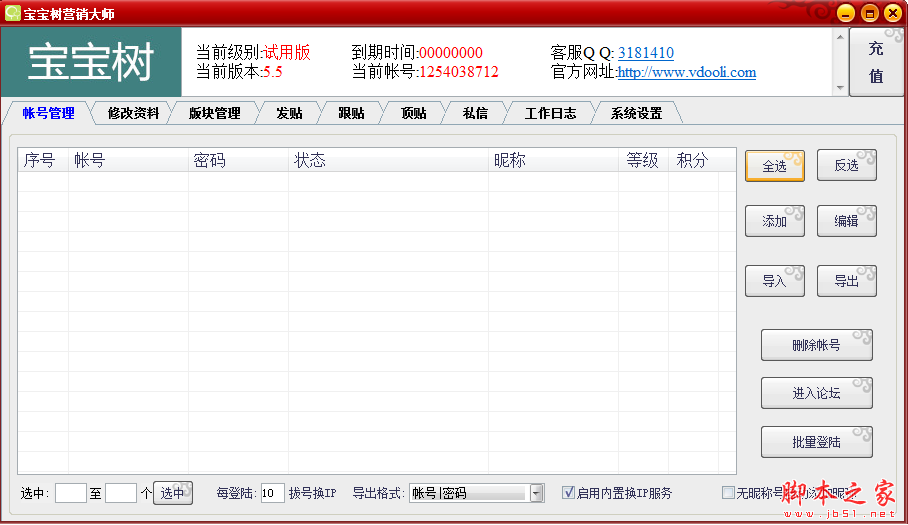Viewport: 908px width, 525px height.
Task: Toggle the 无昵称号 checkbox
Action: coord(728,493)
